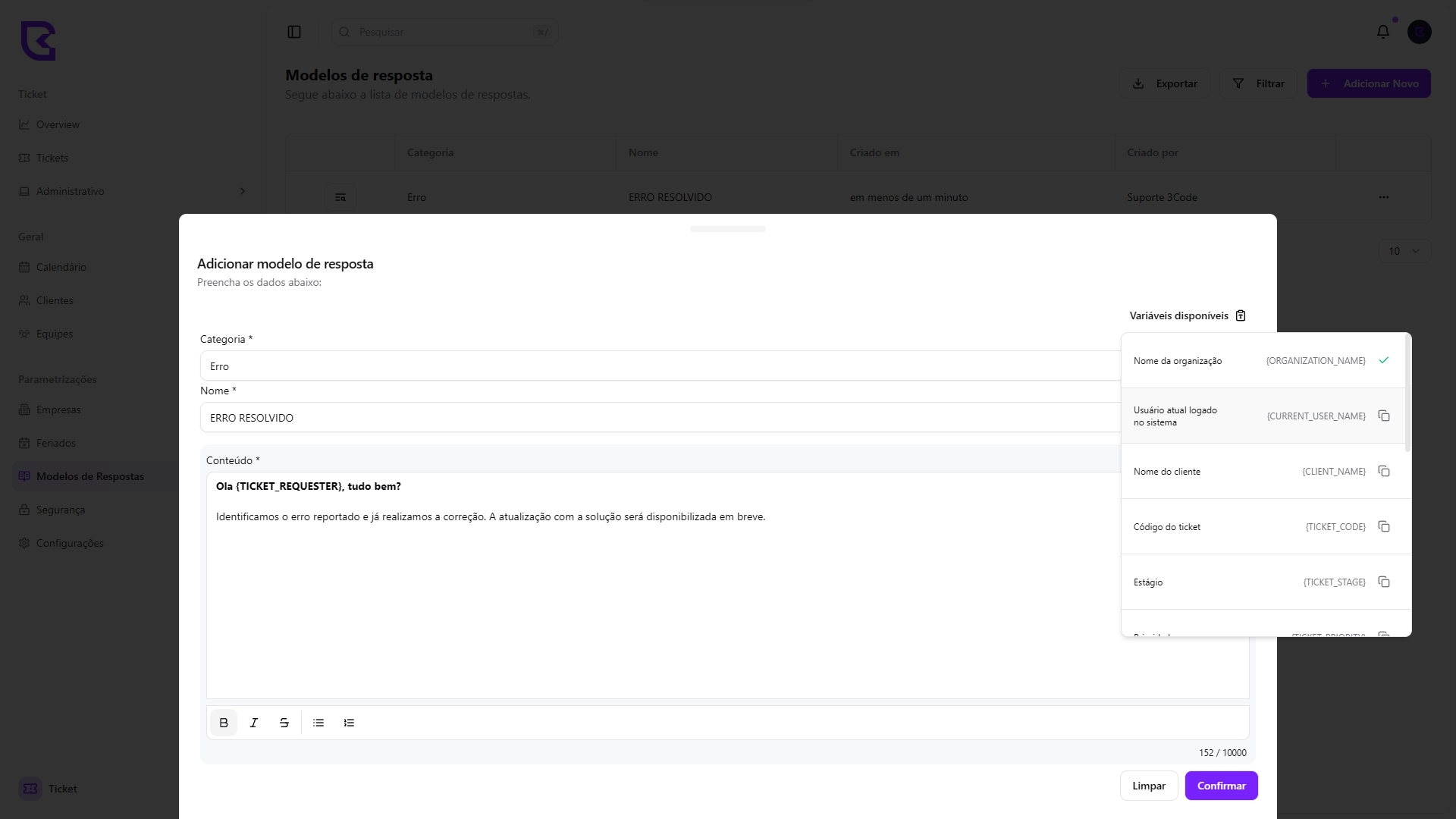1456x819 pixels.
Task: Open the notifications bell
Action: click(x=1383, y=32)
